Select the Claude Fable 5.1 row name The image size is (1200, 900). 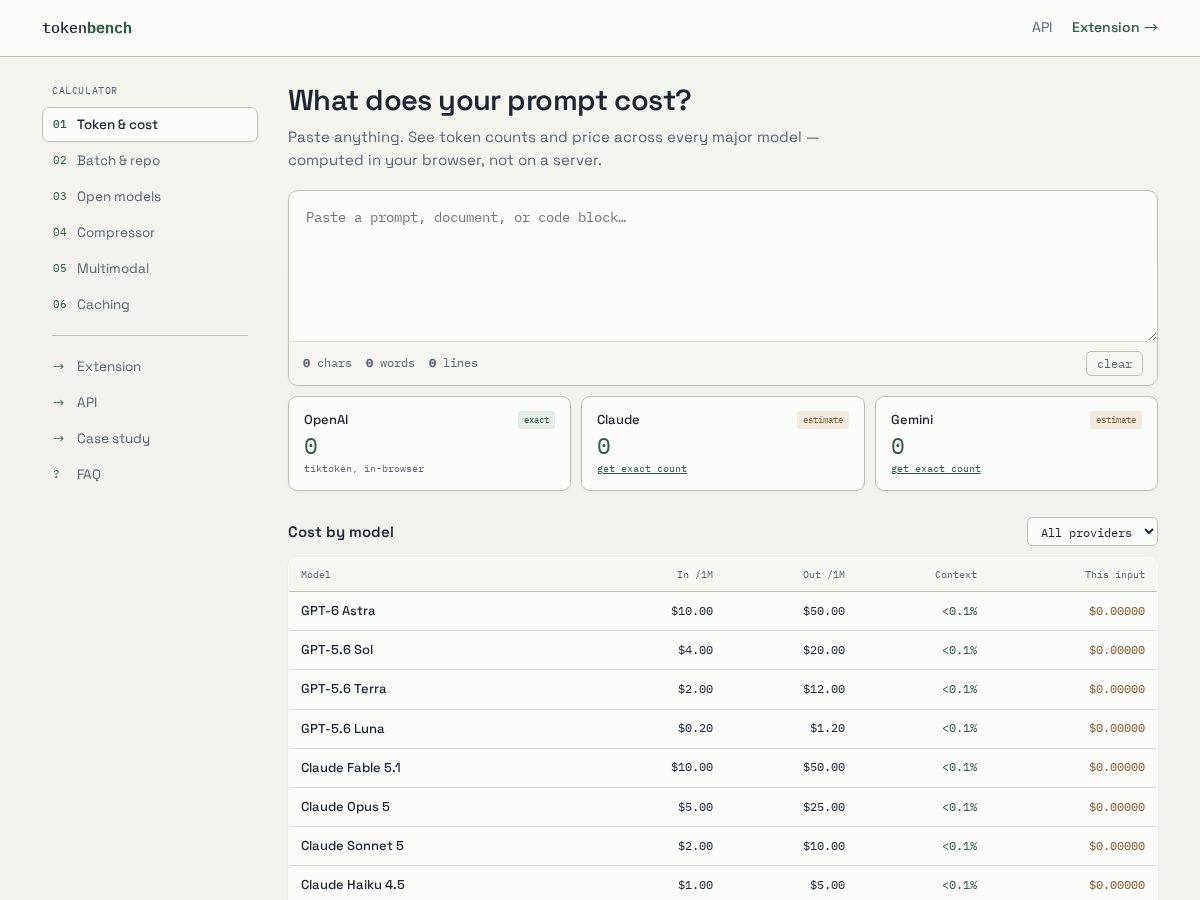pyautogui.click(x=351, y=768)
